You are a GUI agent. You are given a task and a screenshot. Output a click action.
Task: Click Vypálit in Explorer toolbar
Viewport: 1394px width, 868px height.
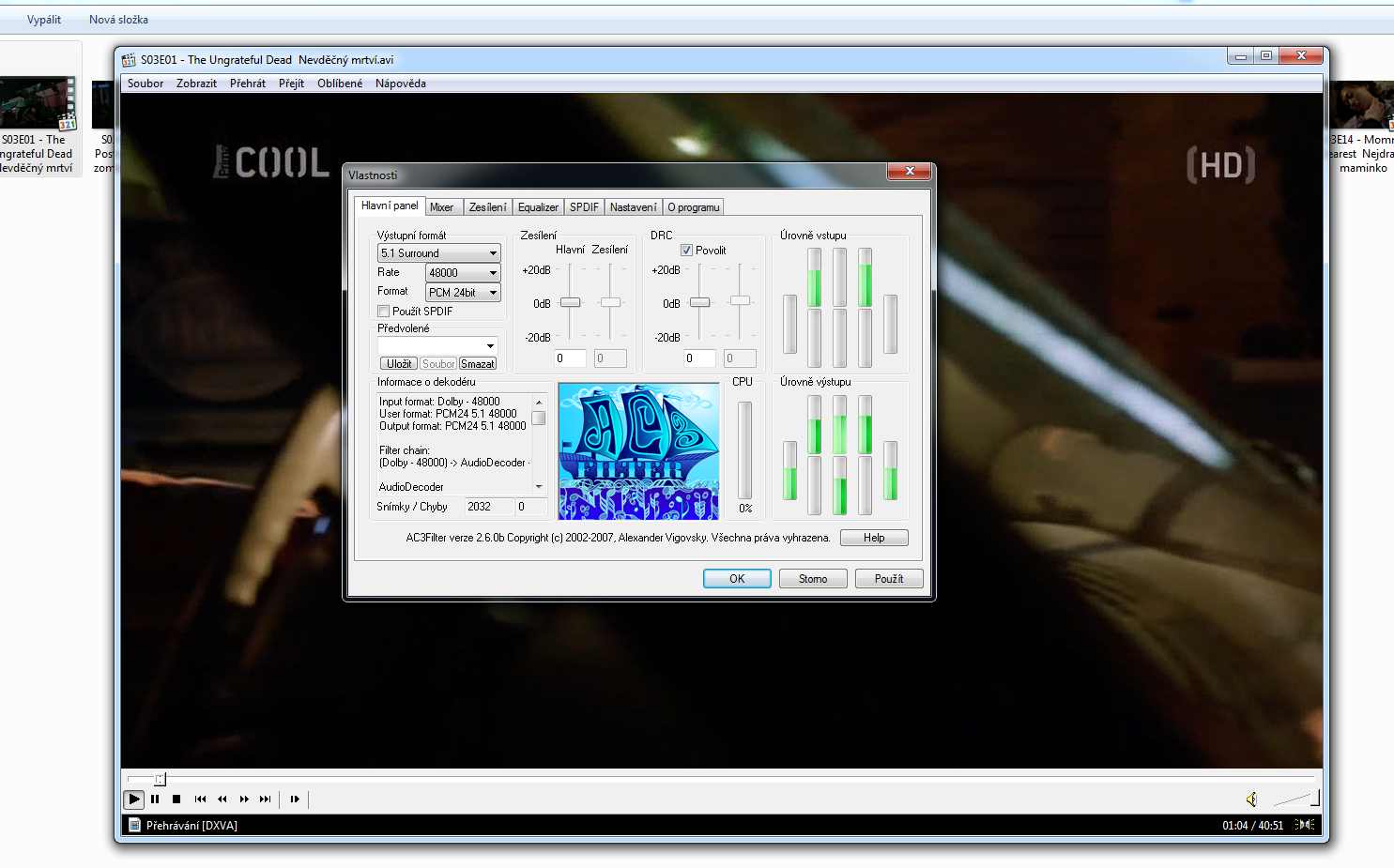tap(44, 20)
